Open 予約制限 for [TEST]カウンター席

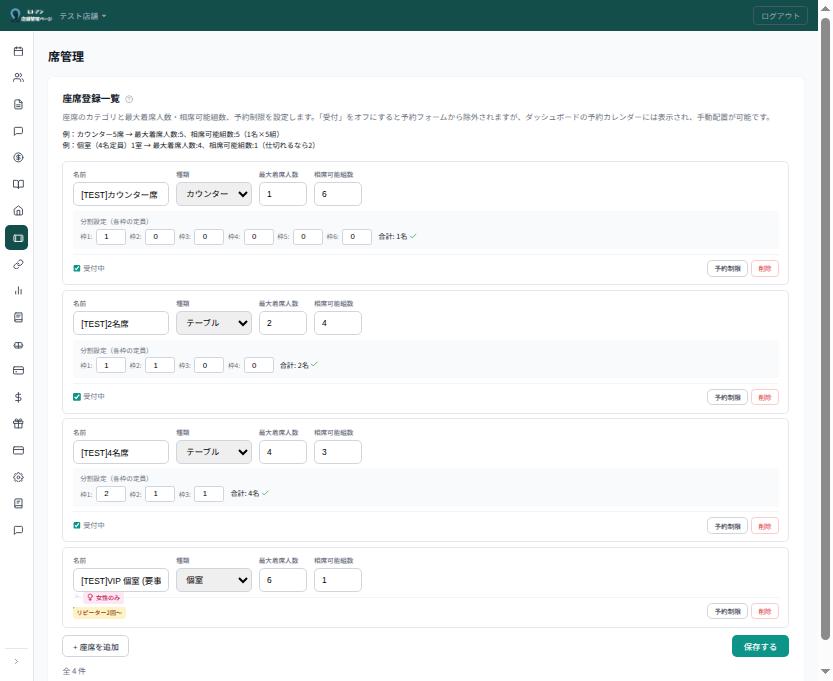point(727,269)
